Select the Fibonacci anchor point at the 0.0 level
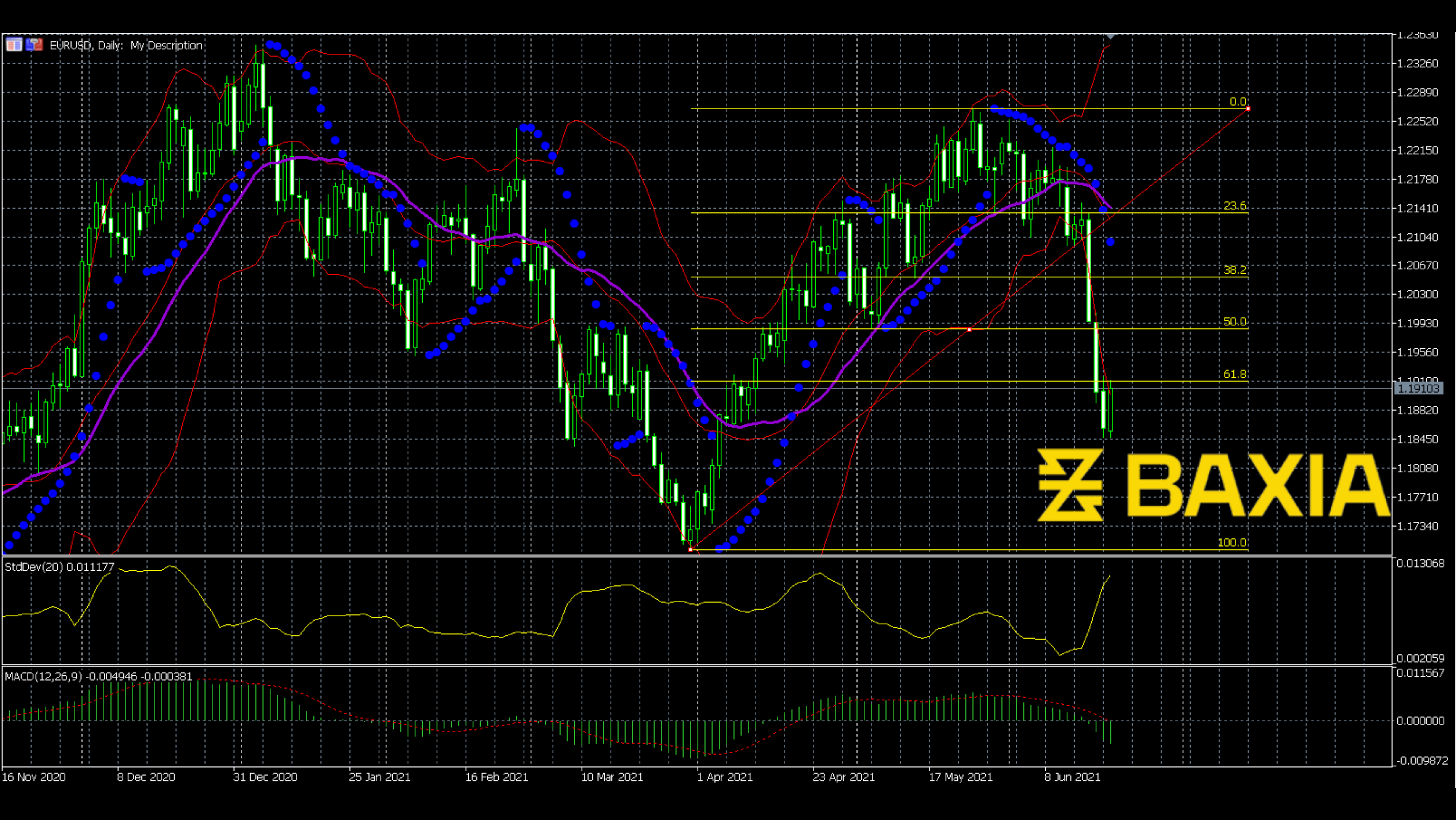This screenshot has height=820, width=1456. (1248, 109)
